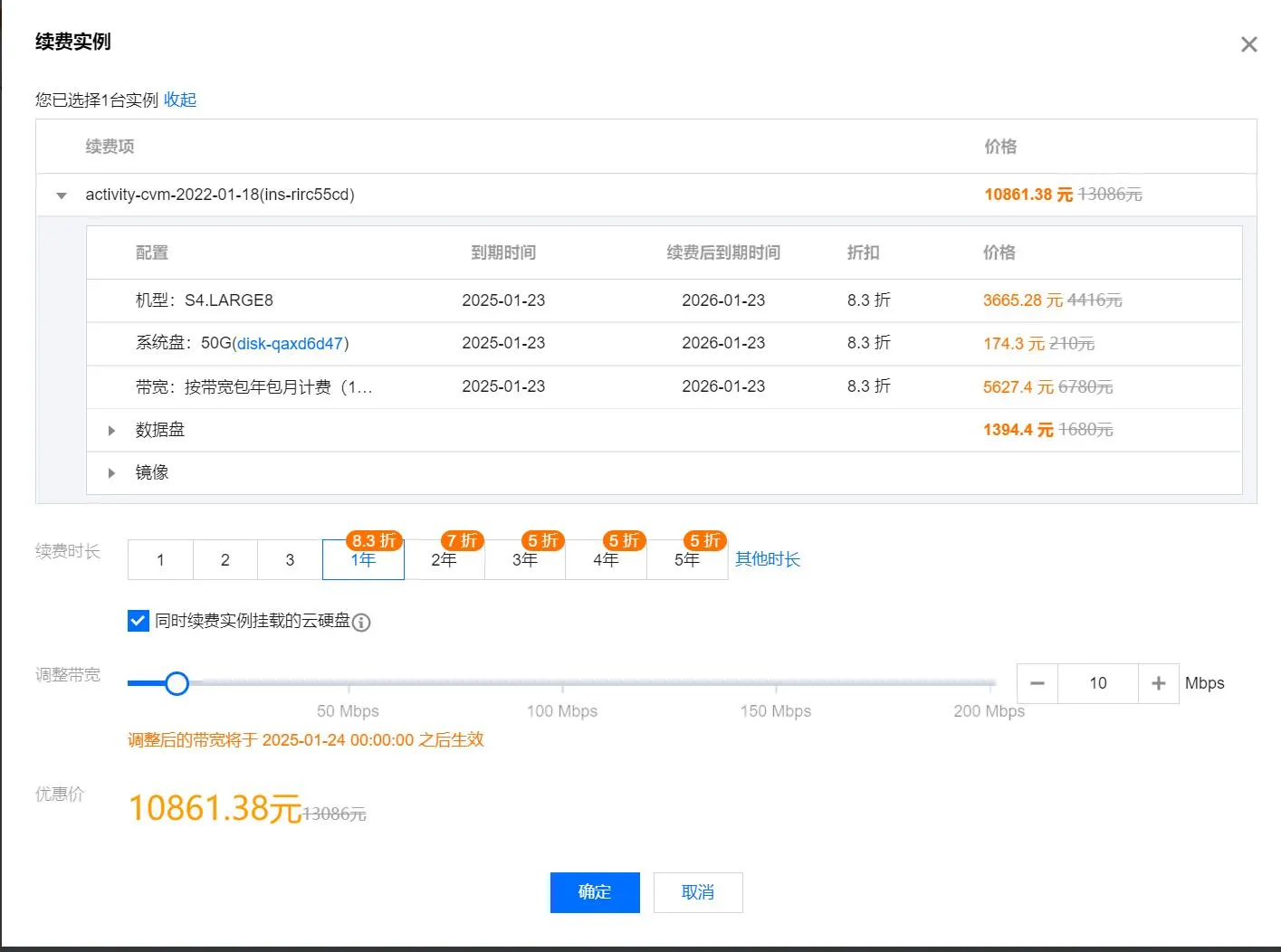Click the 续费后到期时间 column header
The image size is (1281, 952).
723,252
